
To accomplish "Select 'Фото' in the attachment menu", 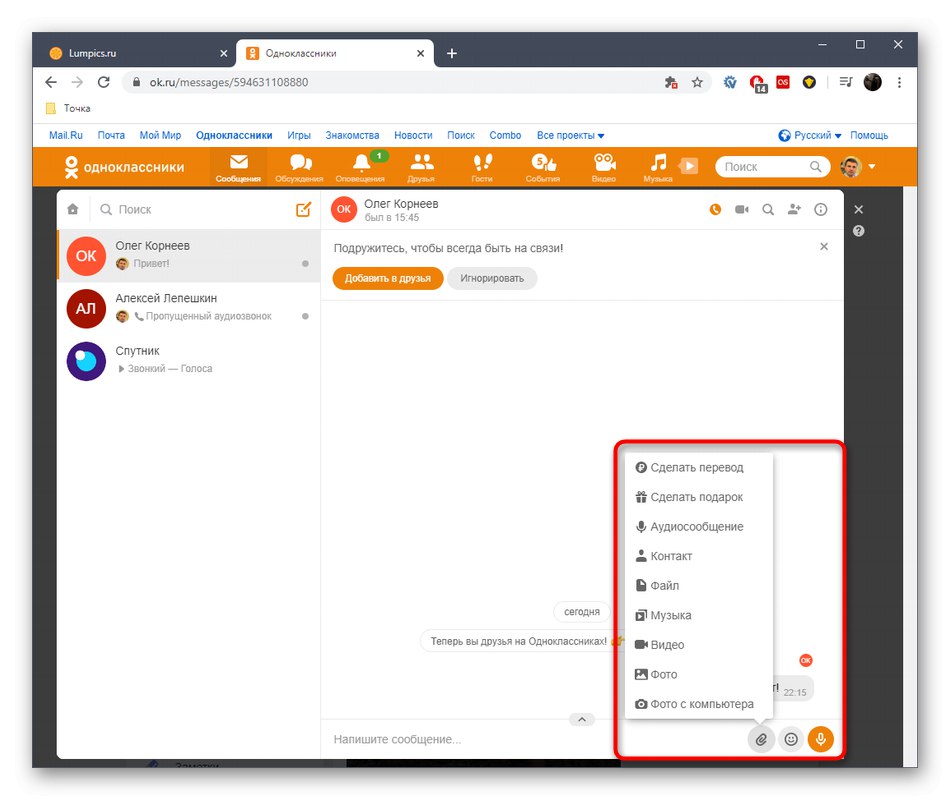I will click(698, 675).
